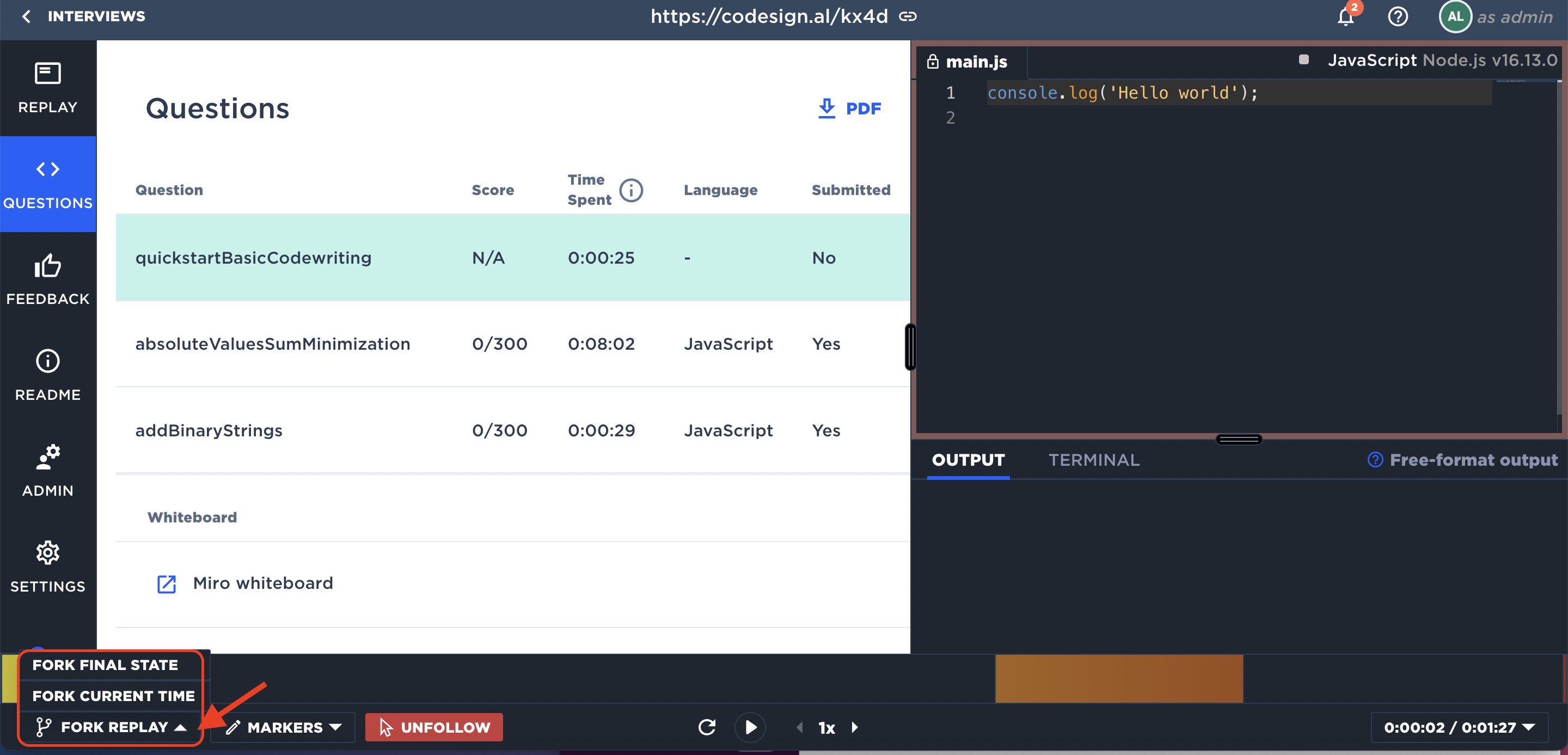This screenshot has height=755, width=1568.
Task: Show Time Spent info tooltip icon
Action: (x=631, y=190)
